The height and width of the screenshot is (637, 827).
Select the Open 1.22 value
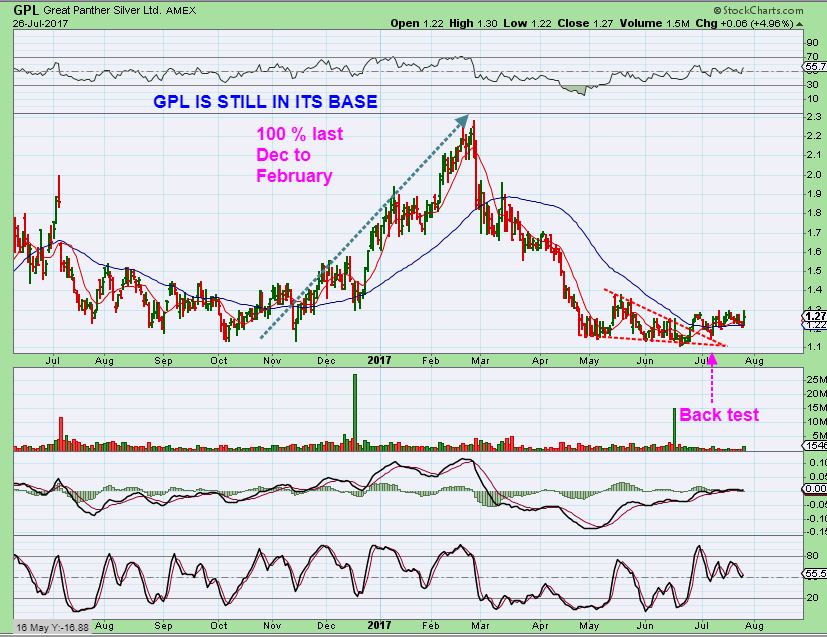417,24
